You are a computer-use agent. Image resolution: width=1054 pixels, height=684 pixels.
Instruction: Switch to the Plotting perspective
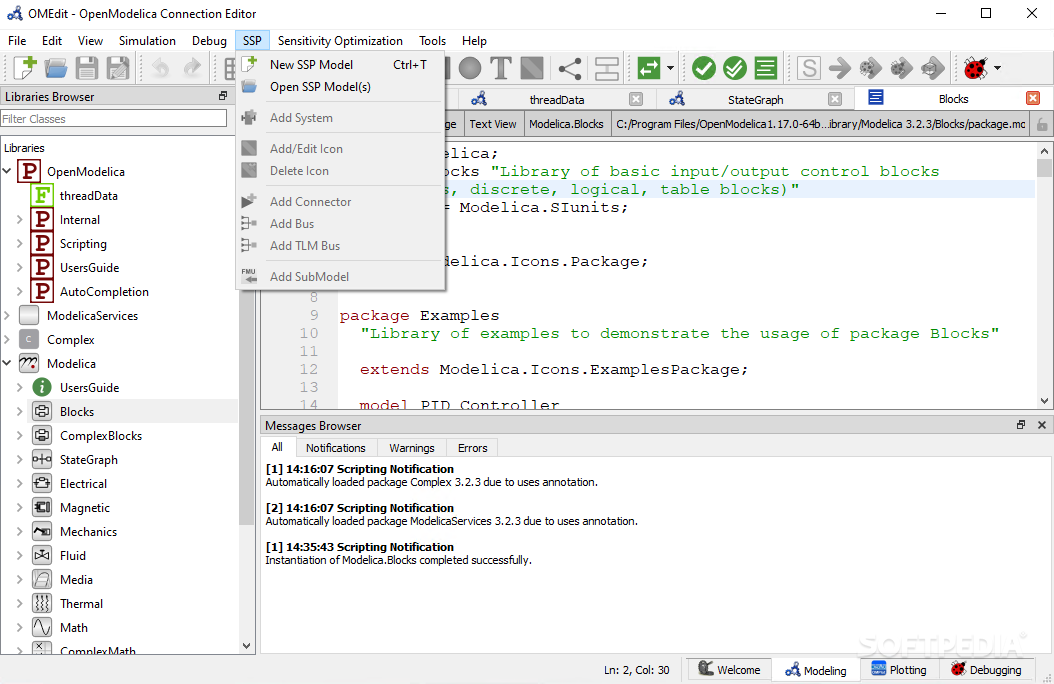coord(899,669)
